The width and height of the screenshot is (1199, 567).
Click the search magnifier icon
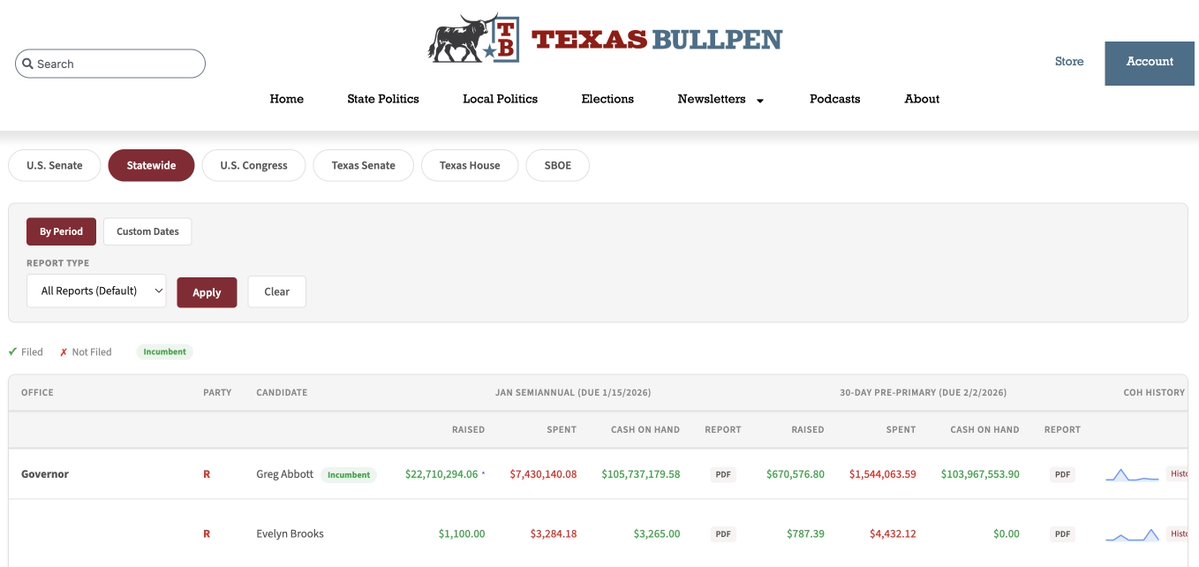28,64
